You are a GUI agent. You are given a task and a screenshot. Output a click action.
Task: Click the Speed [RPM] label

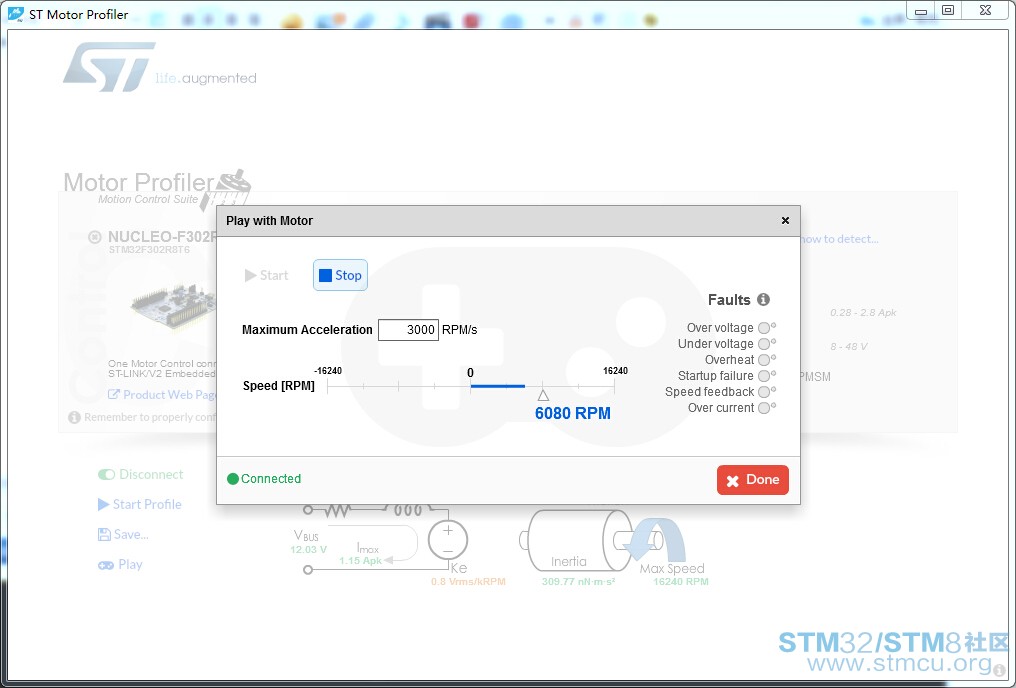279,386
